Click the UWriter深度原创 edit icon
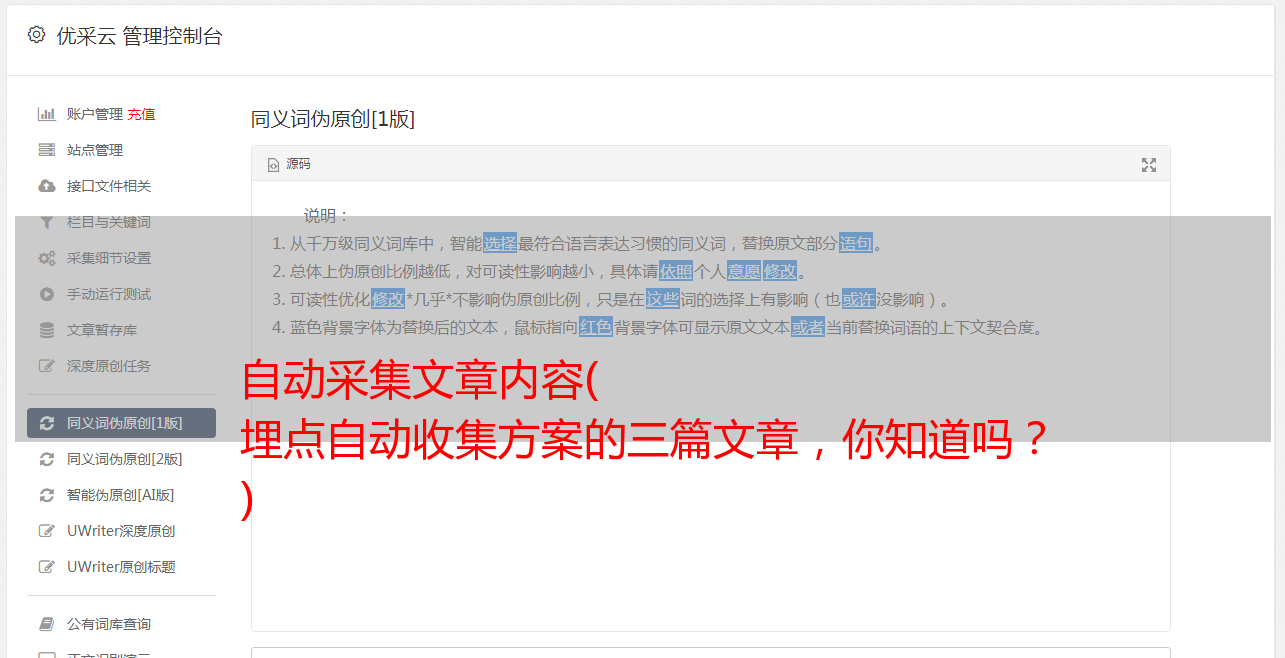The image size is (1285, 658). point(46,531)
